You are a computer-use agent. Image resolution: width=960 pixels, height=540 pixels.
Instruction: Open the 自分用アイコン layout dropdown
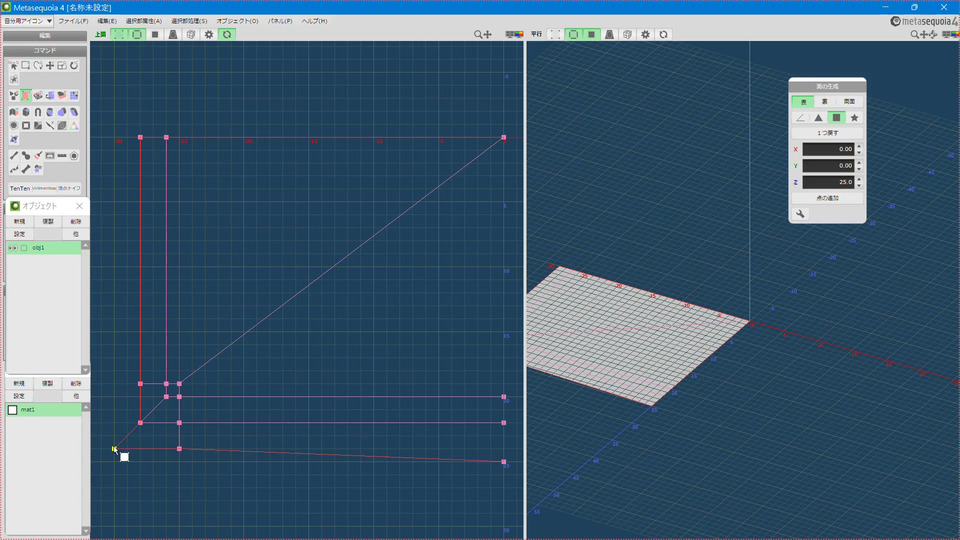pos(27,20)
